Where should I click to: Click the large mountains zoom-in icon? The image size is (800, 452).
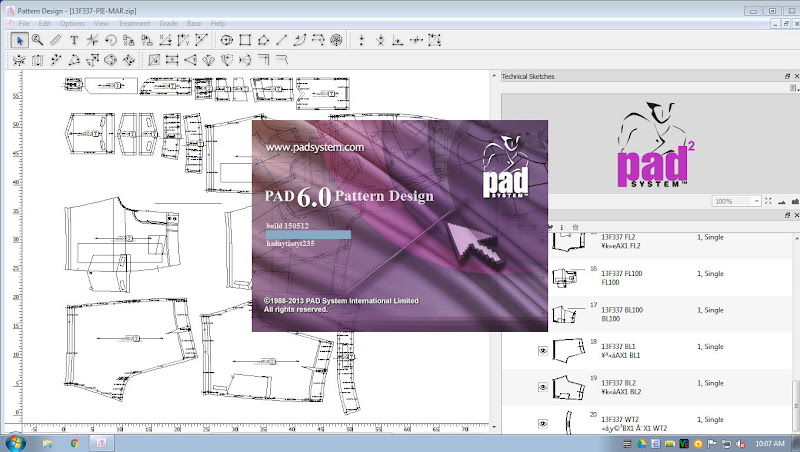click(x=795, y=201)
